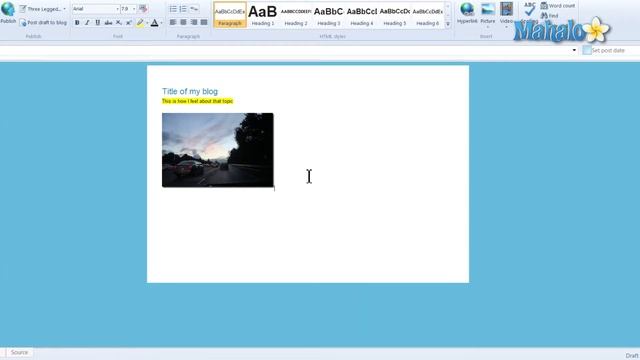The width and height of the screenshot is (640, 360).
Task: Toggle underline formatting
Action: point(98,23)
